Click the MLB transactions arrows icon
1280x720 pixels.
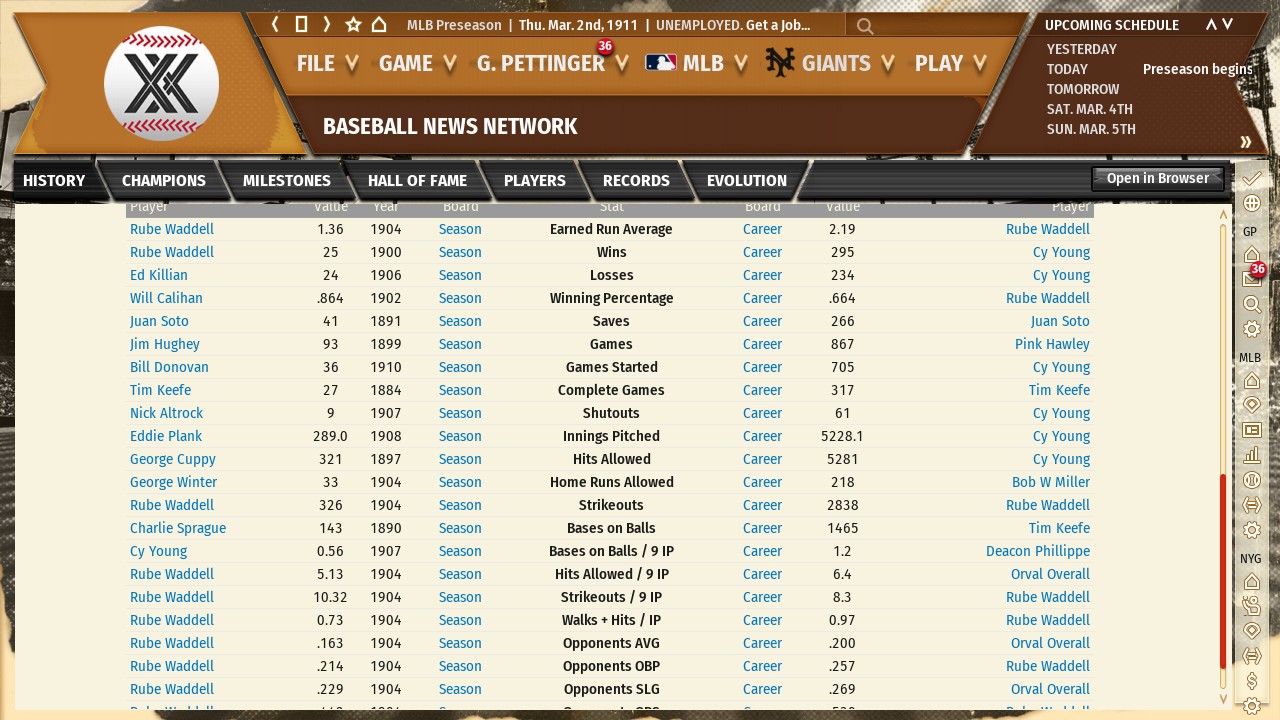pyautogui.click(x=1251, y=505)
